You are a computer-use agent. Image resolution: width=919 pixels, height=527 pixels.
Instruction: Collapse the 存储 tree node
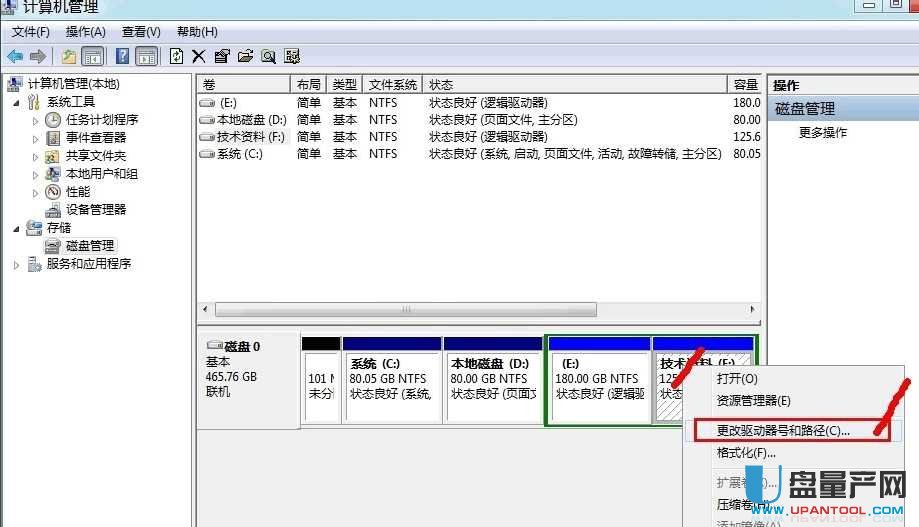pyautogui.click(x=16, y=228)
